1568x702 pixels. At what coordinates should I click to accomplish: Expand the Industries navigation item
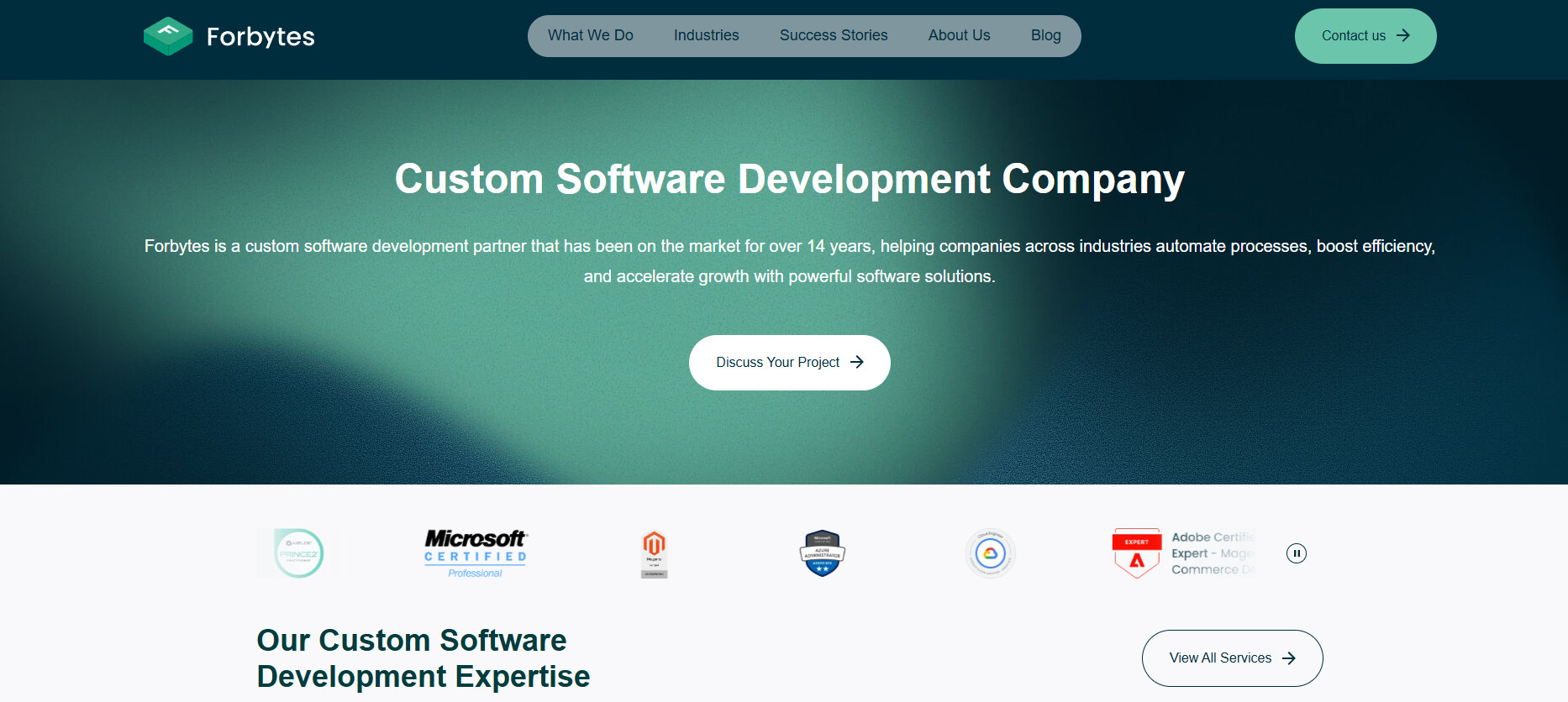tap(706, 35)
